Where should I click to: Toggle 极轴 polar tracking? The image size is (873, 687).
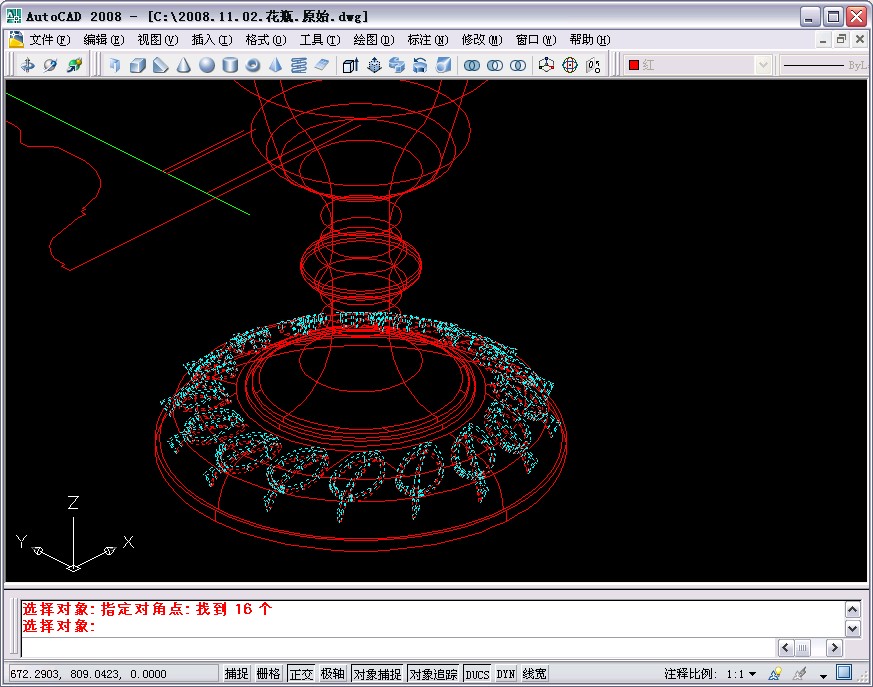[333, 674]
